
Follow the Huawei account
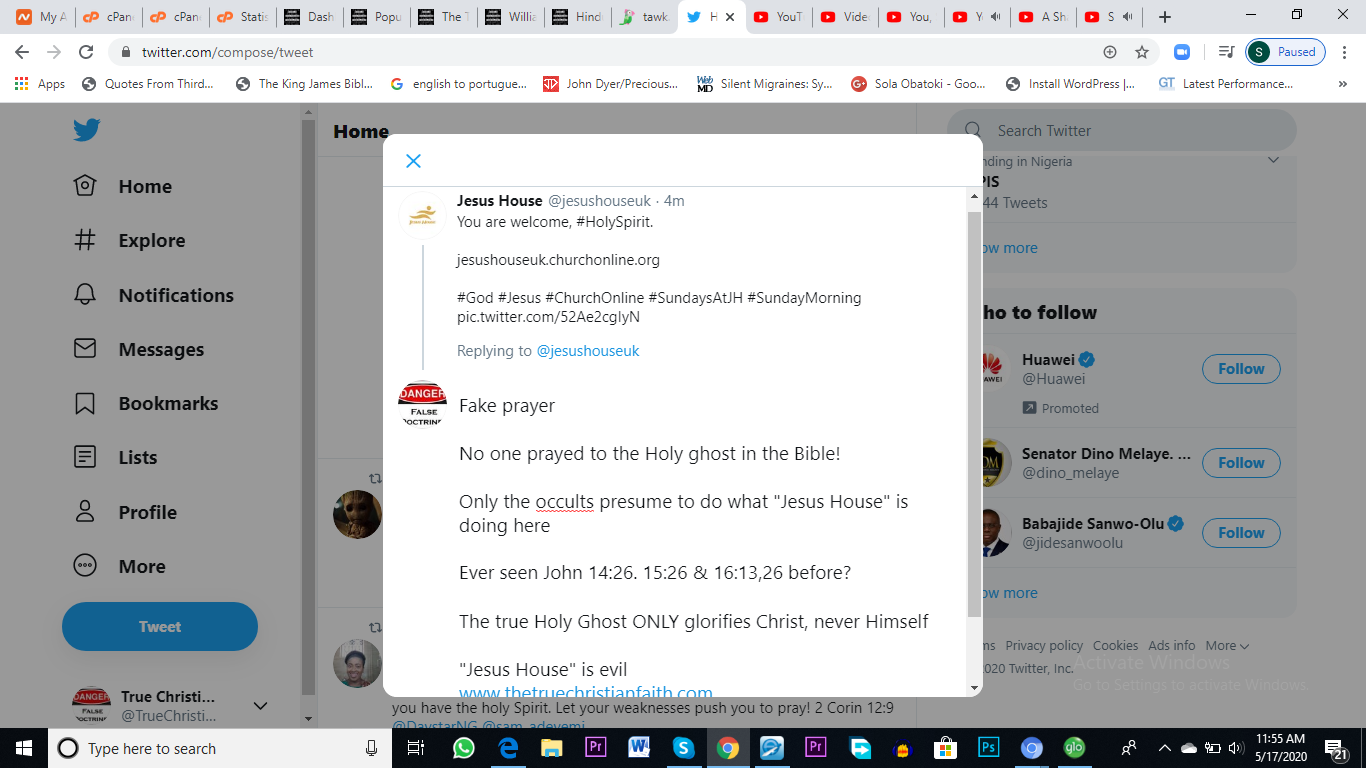1240,369
